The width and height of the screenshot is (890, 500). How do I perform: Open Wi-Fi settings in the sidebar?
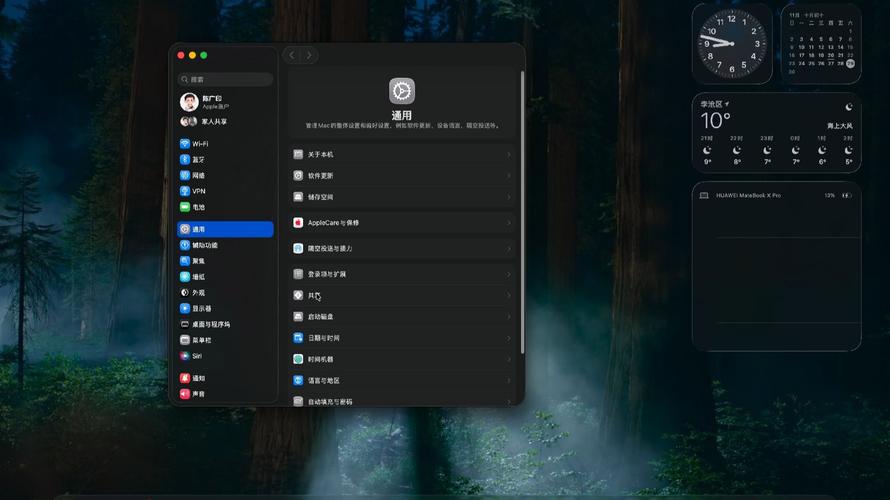[x=225, y=144]
